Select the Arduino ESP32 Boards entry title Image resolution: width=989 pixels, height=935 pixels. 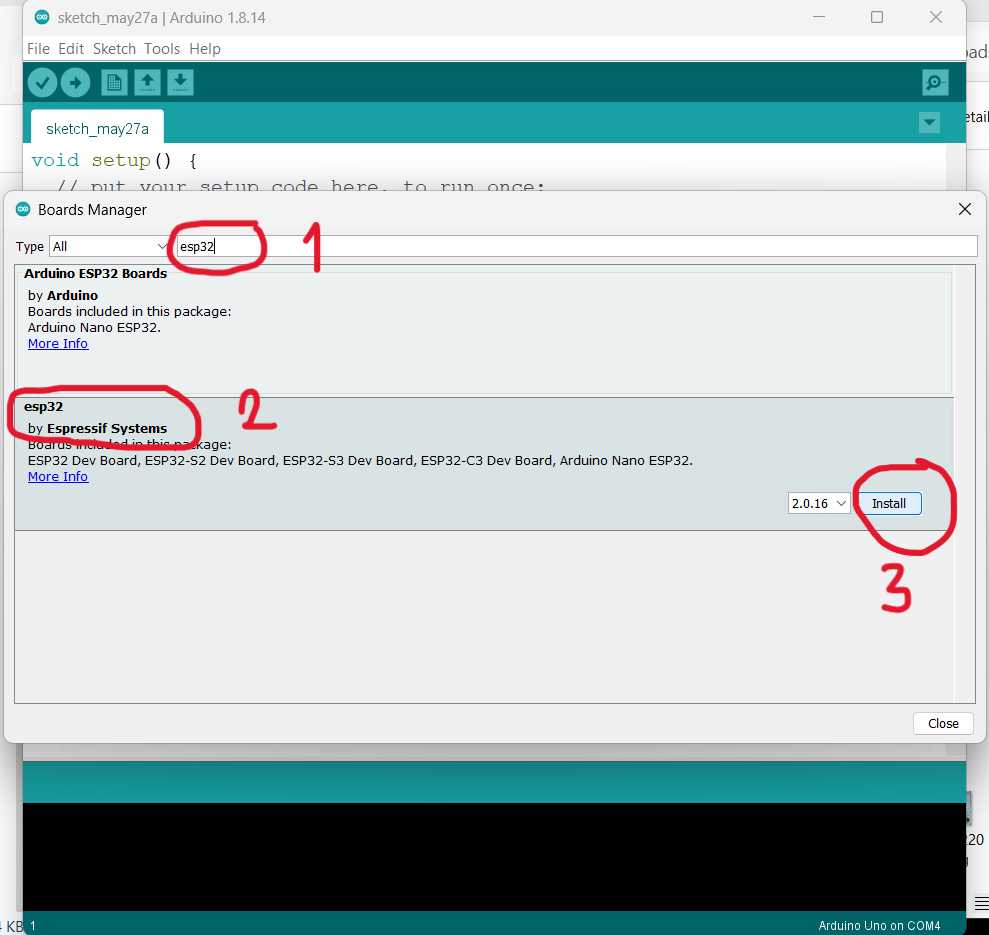click(x=95, y=274)
